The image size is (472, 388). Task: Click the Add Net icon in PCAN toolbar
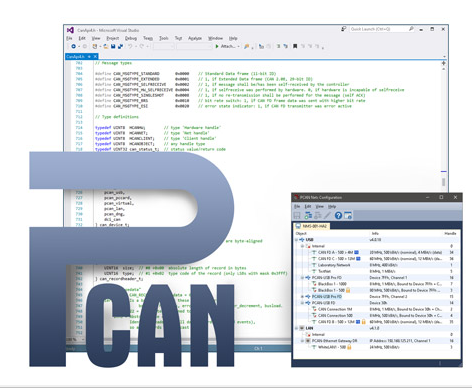[x=308, y=215]
